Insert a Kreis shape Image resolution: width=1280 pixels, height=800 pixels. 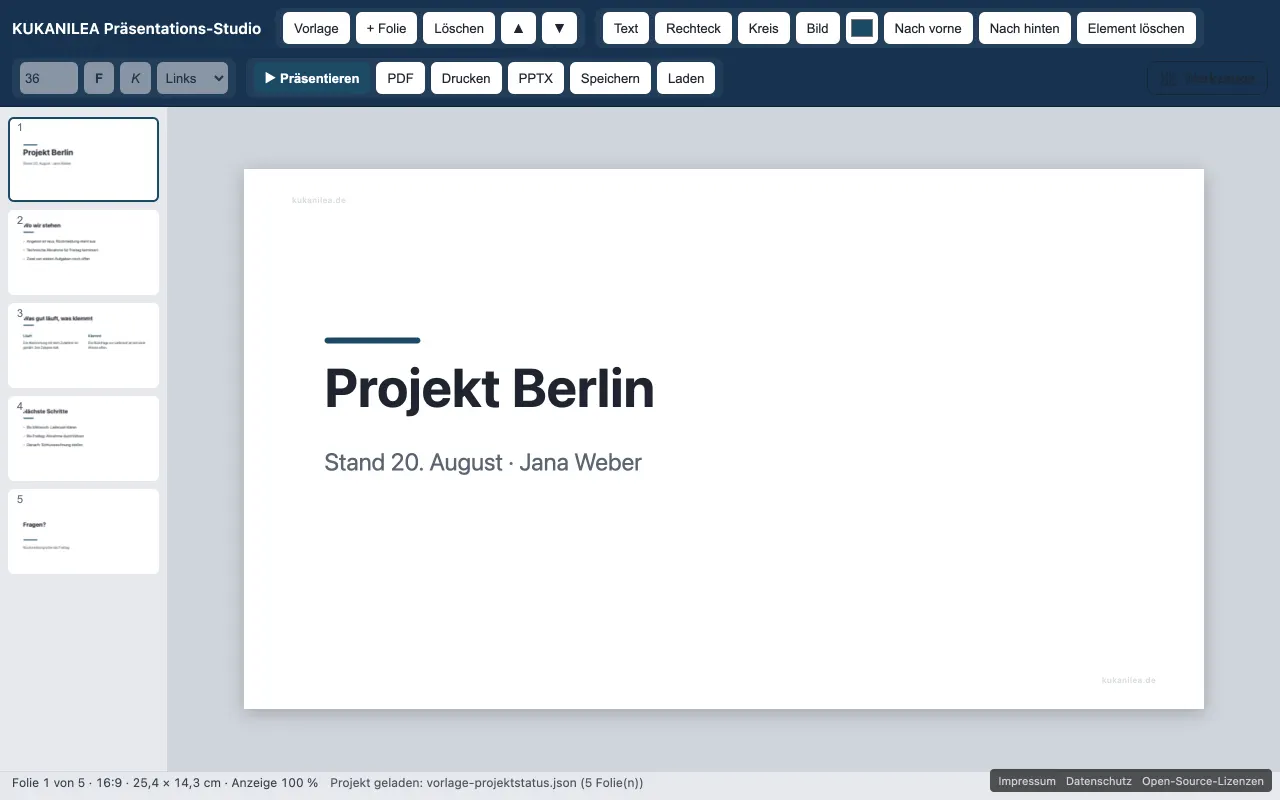tap(765, 28)
